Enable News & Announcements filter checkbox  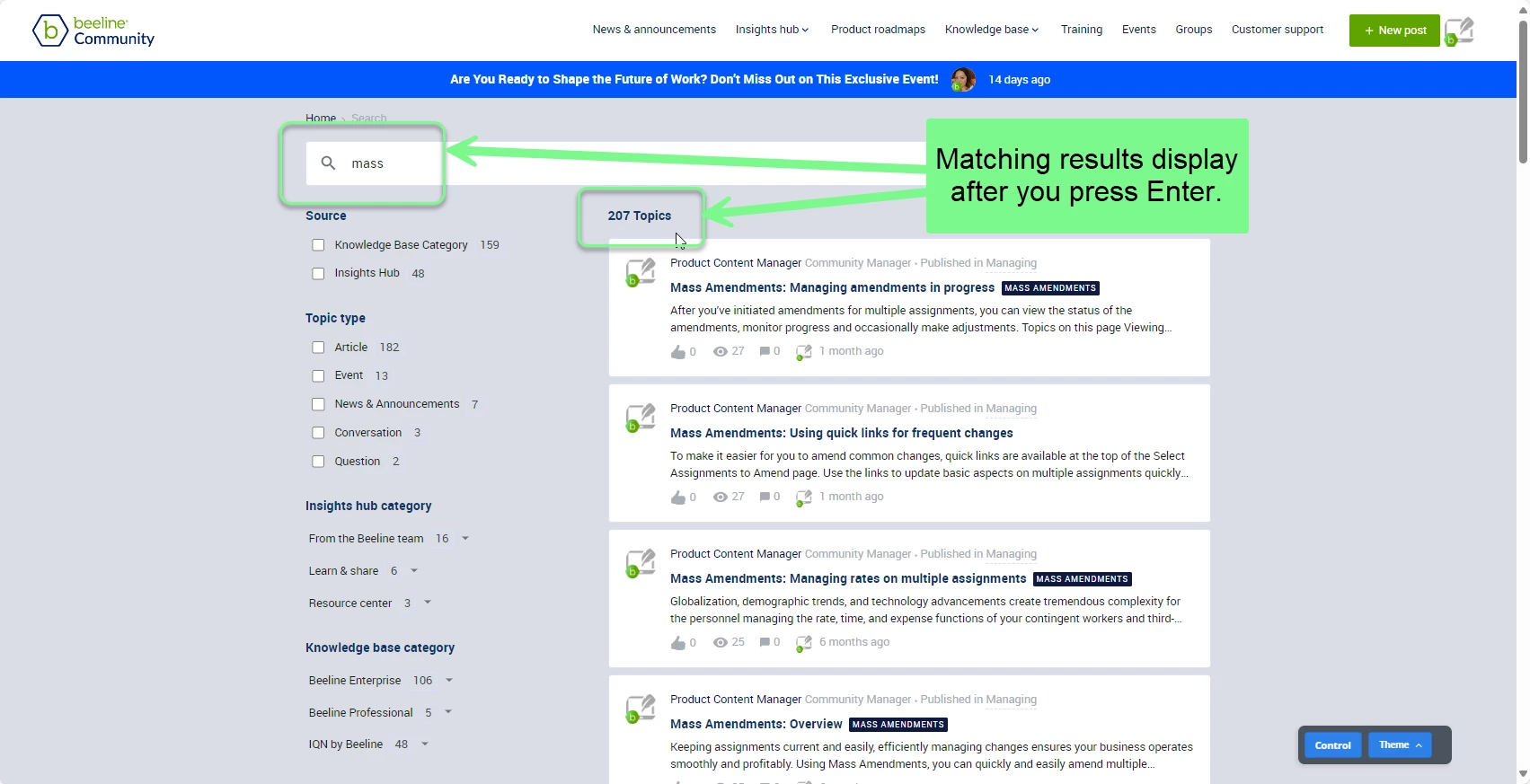coord(318,405)
